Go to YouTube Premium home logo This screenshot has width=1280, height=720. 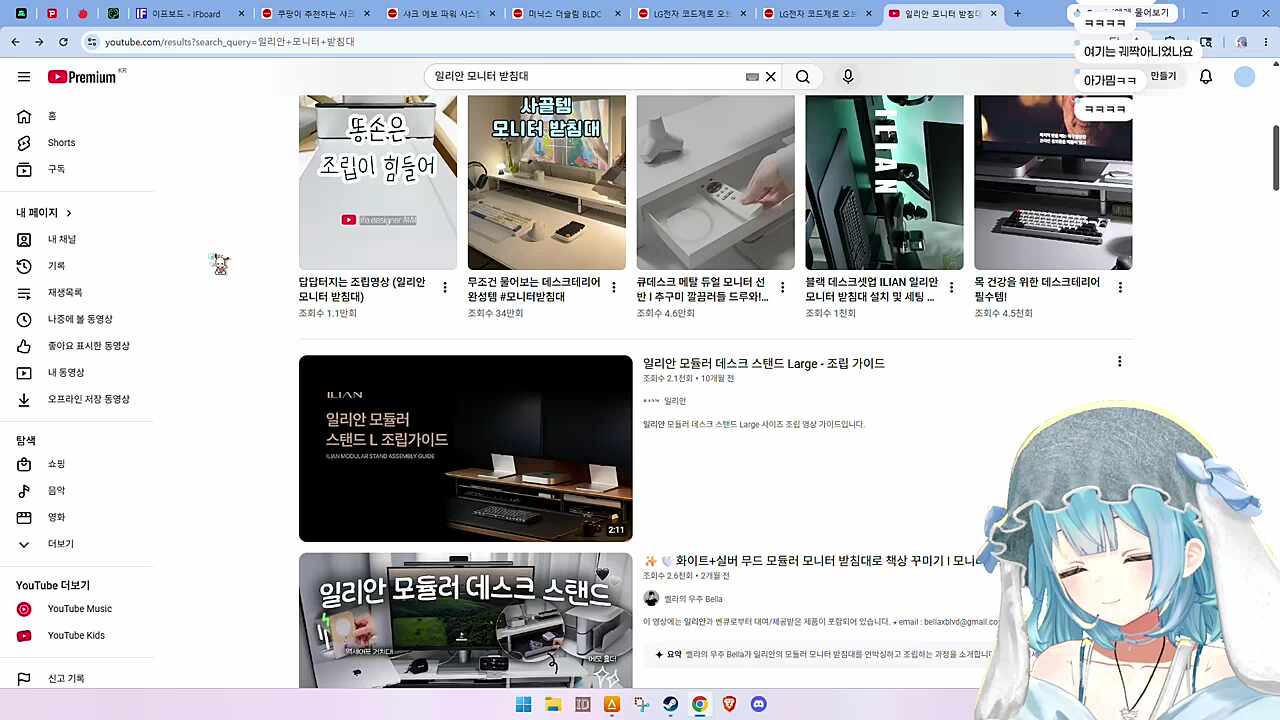click(82, 77)
